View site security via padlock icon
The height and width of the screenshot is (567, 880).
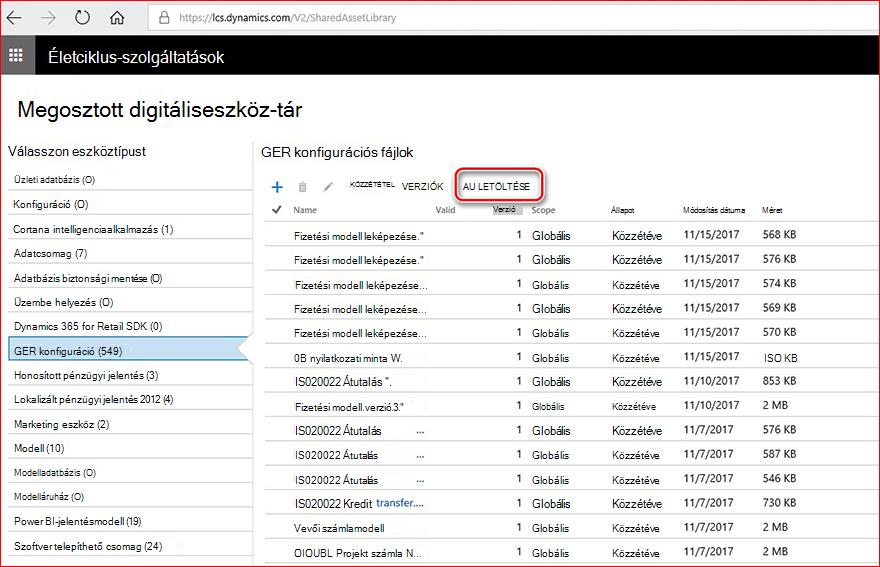164,17
